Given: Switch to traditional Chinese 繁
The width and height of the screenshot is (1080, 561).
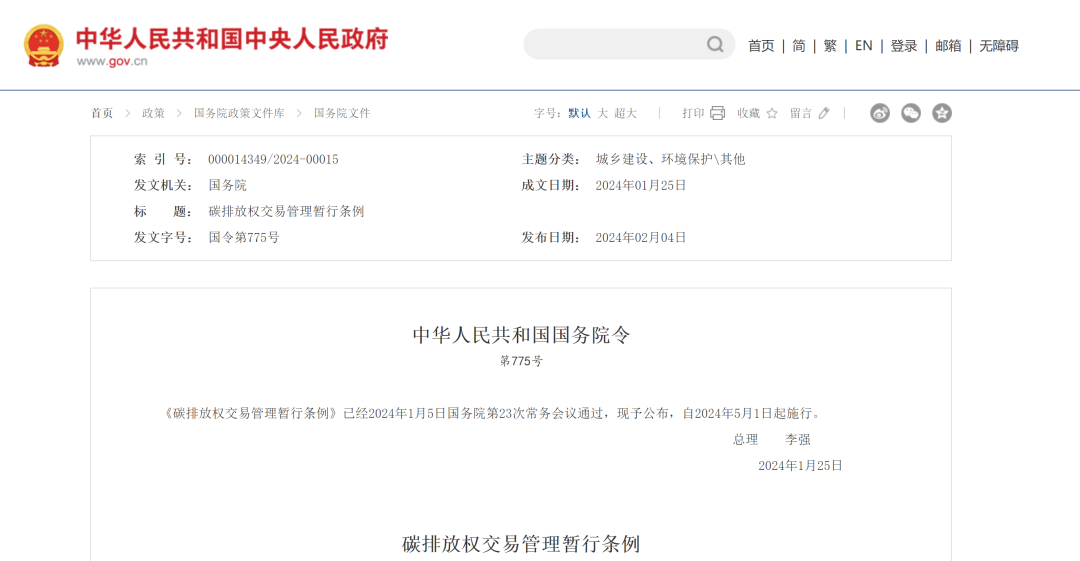Looking at the screenshot, I should [830, 46].
